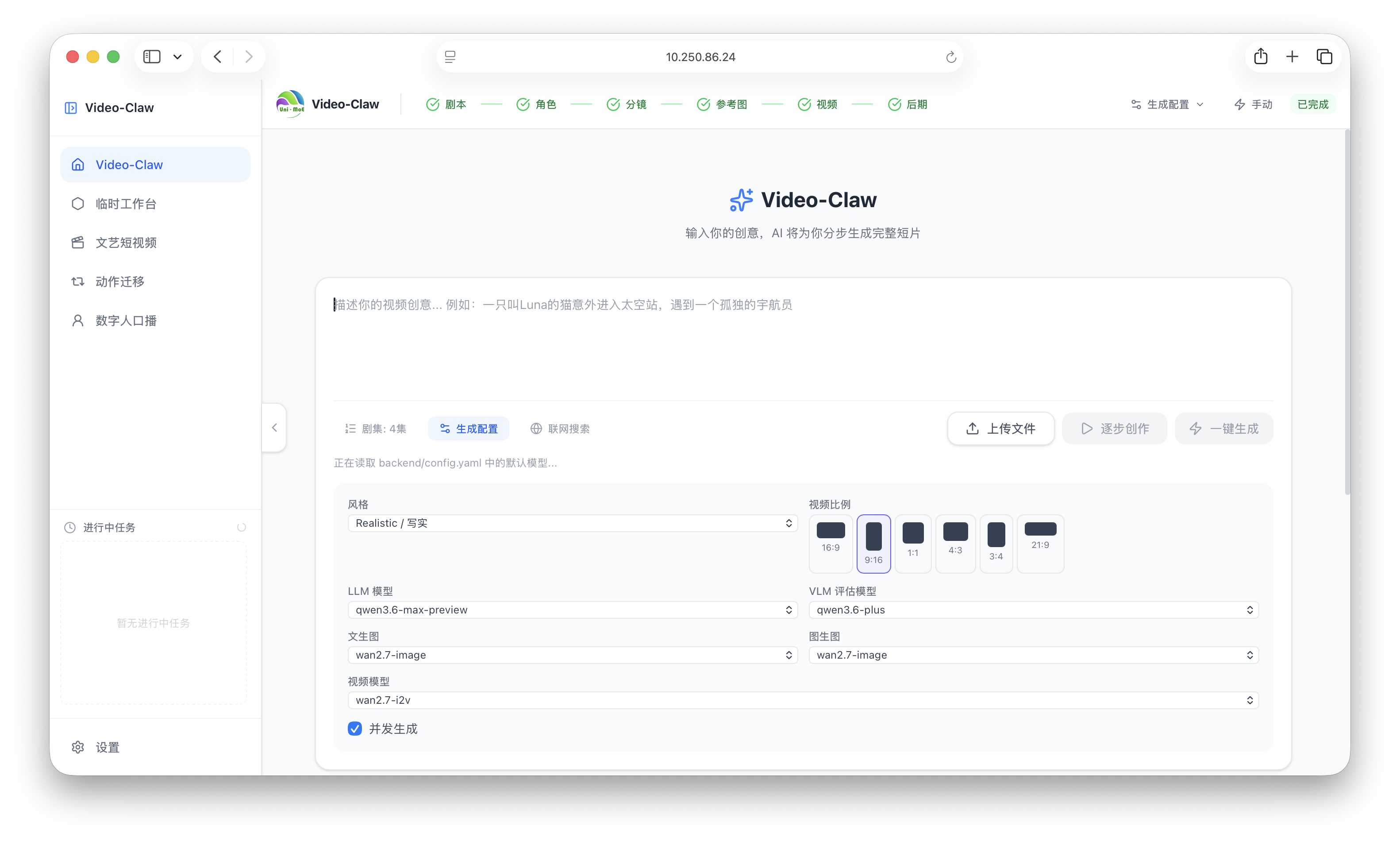Expand the top-right 生成配置 dropdown menu

point(1167,104)
